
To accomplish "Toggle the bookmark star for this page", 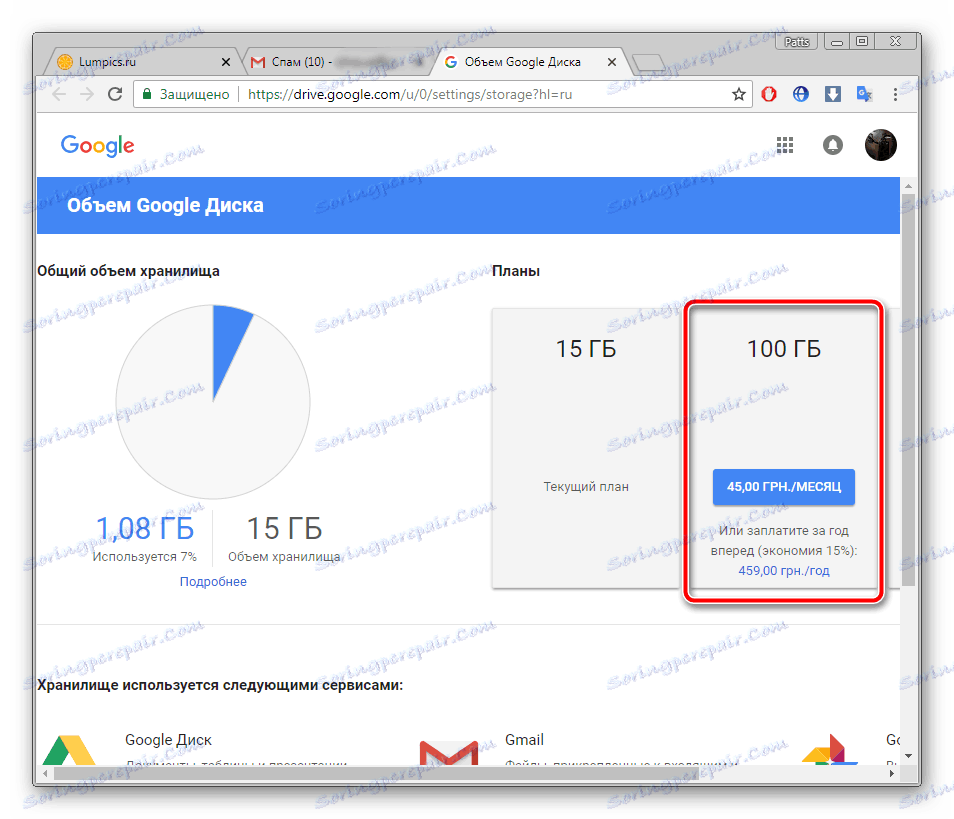I will pyautogui.click(x=738, y=93).
